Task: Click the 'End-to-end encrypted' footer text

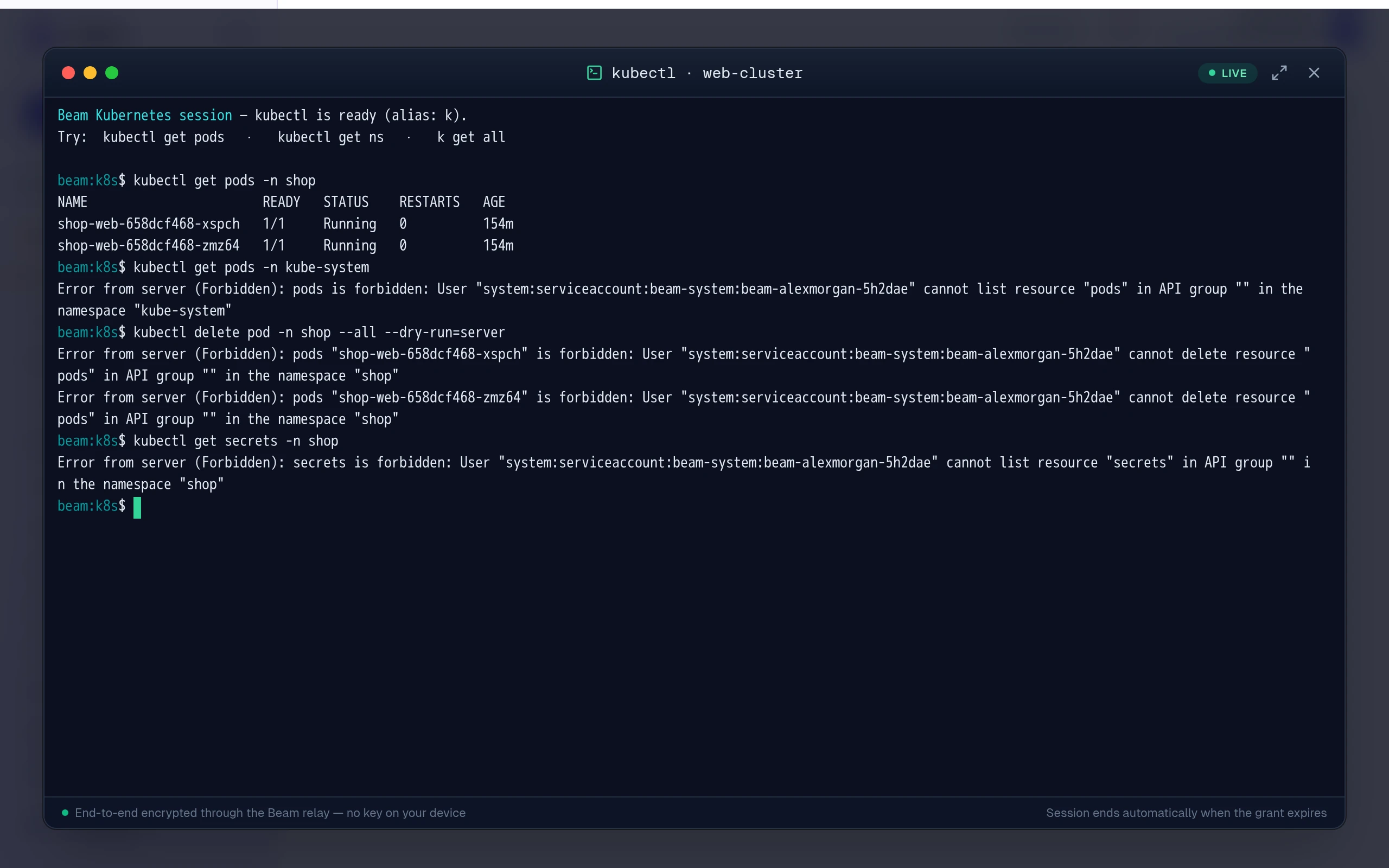Action: pyautogui.click(x=270, y=813)
